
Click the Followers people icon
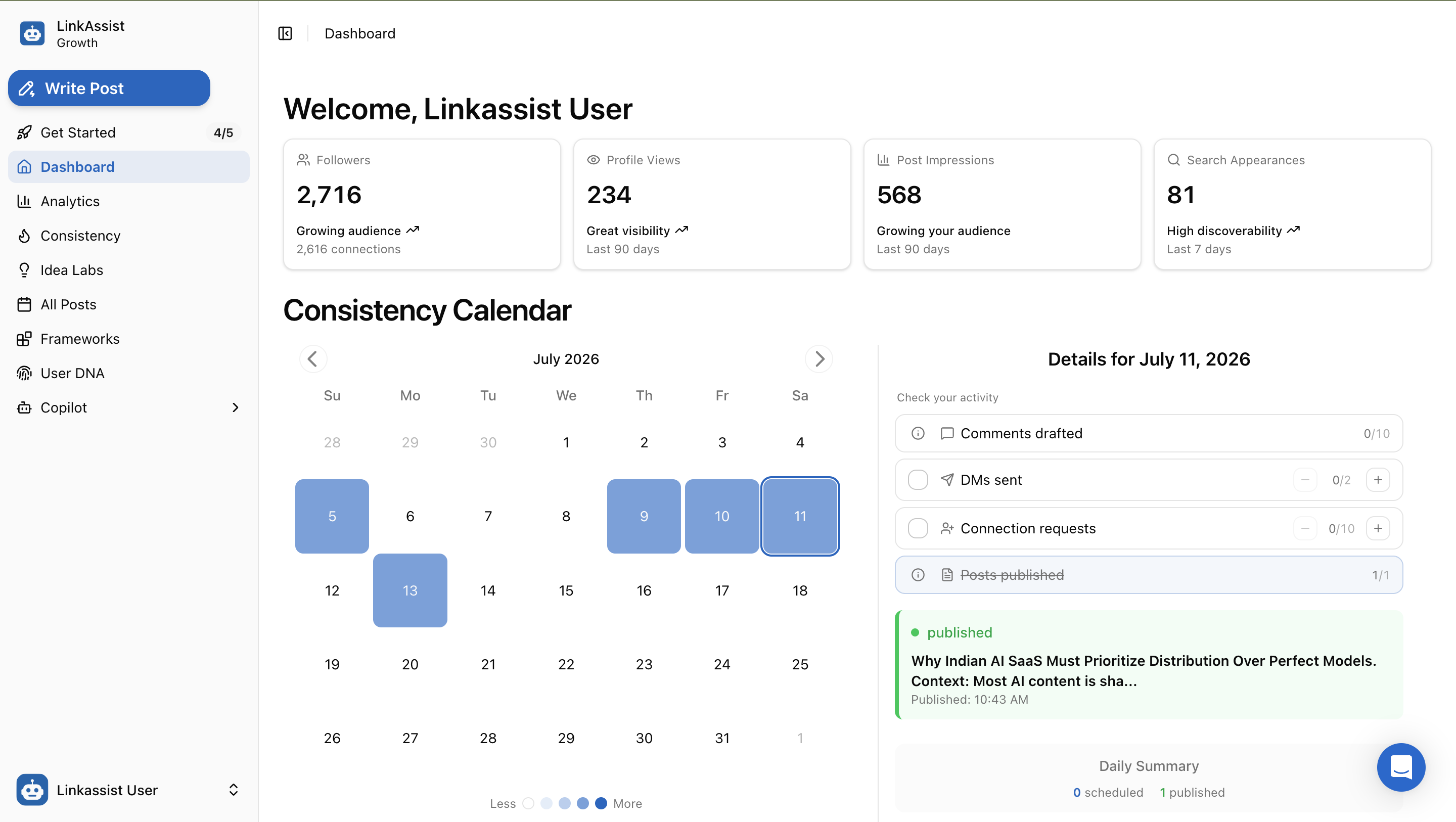pyautogui.click(x=303, y=160)
